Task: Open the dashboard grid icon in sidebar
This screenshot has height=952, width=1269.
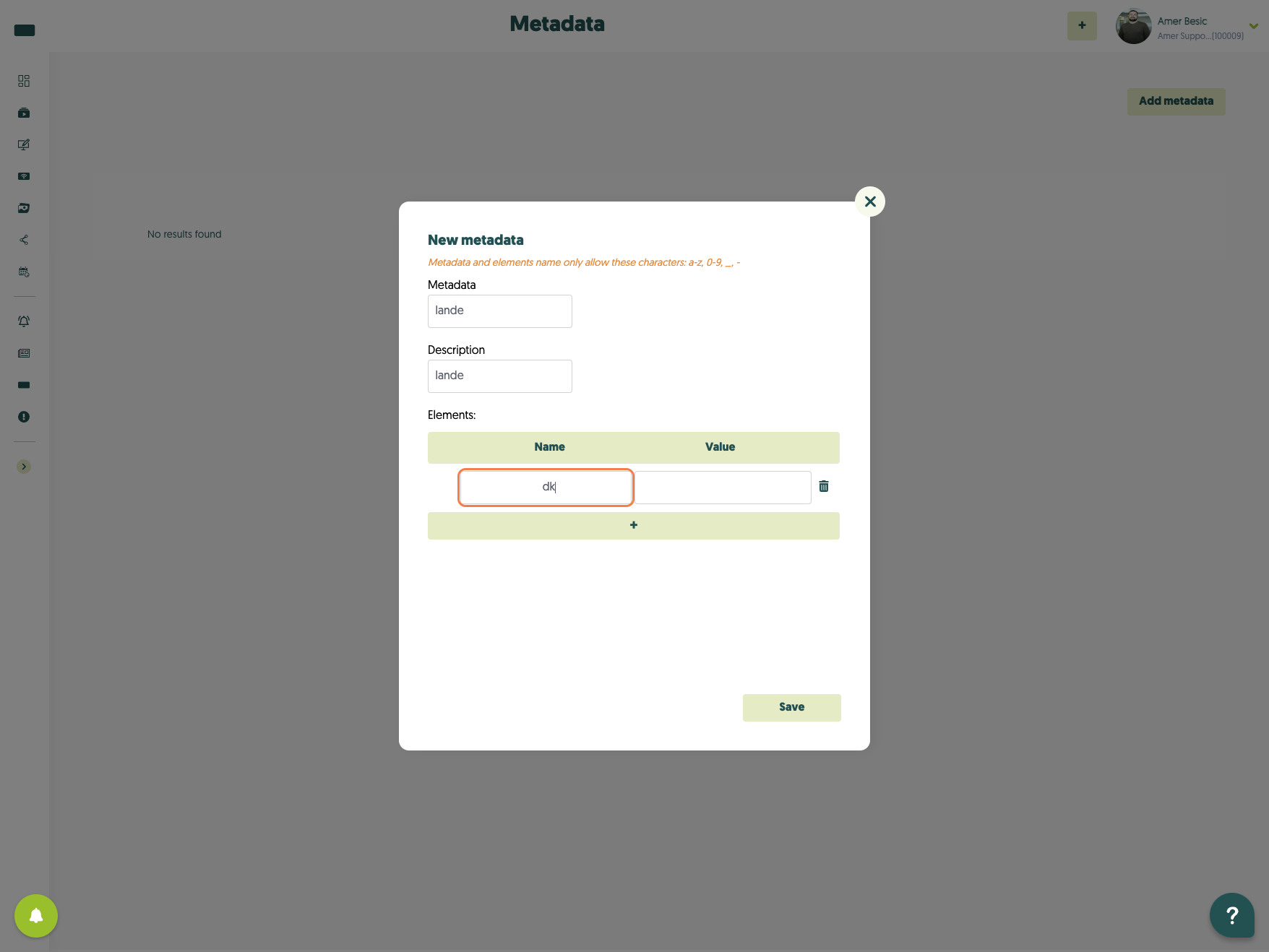Action: [x=24, y=81]
